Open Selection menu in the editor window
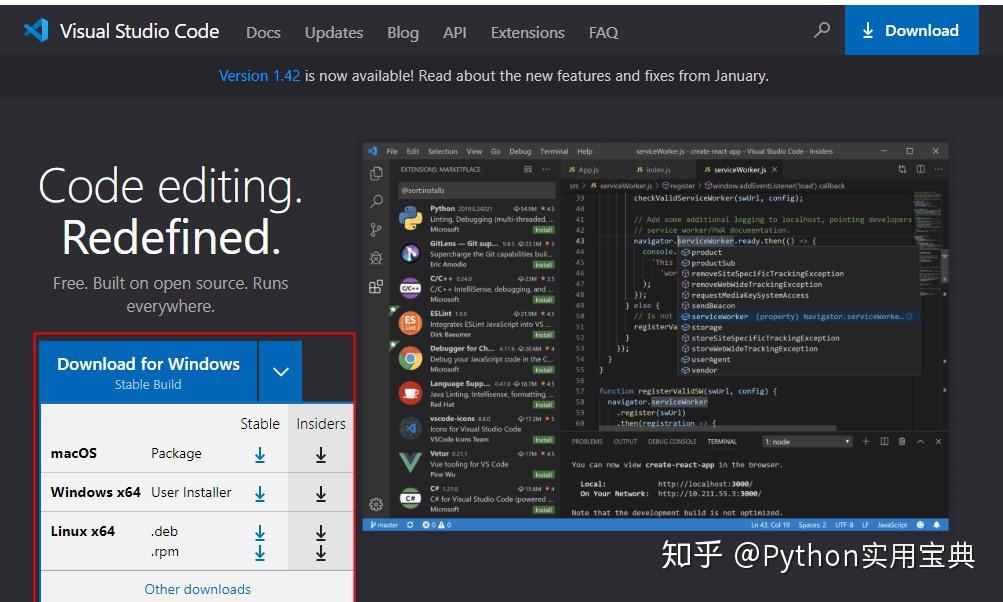Image resolution: width=1003 pixels, height=602 pixels. [443, 152]
